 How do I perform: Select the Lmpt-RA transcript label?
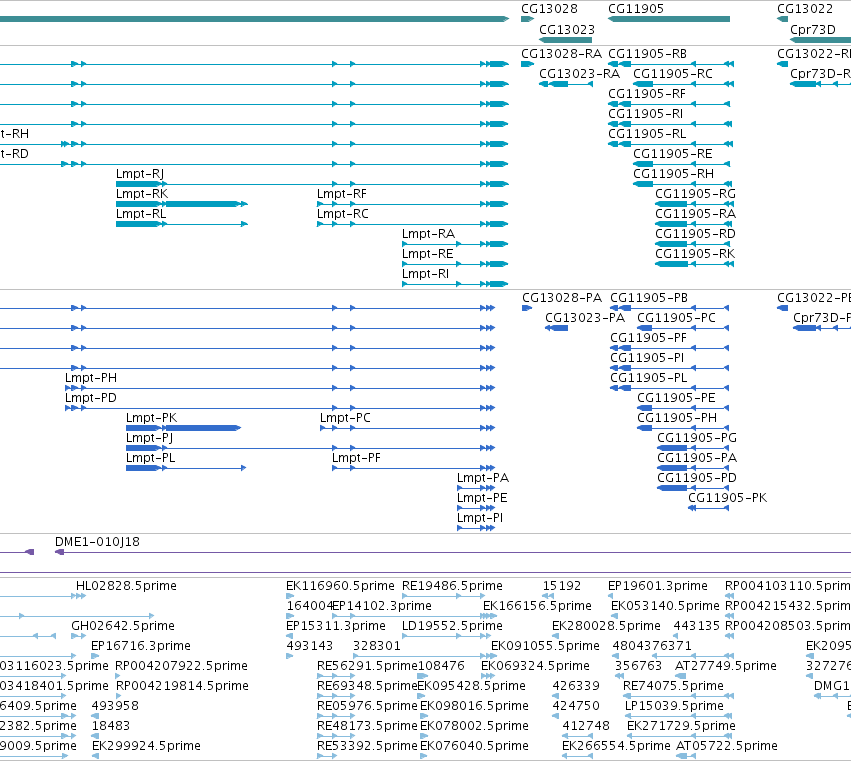click(428, 234)
